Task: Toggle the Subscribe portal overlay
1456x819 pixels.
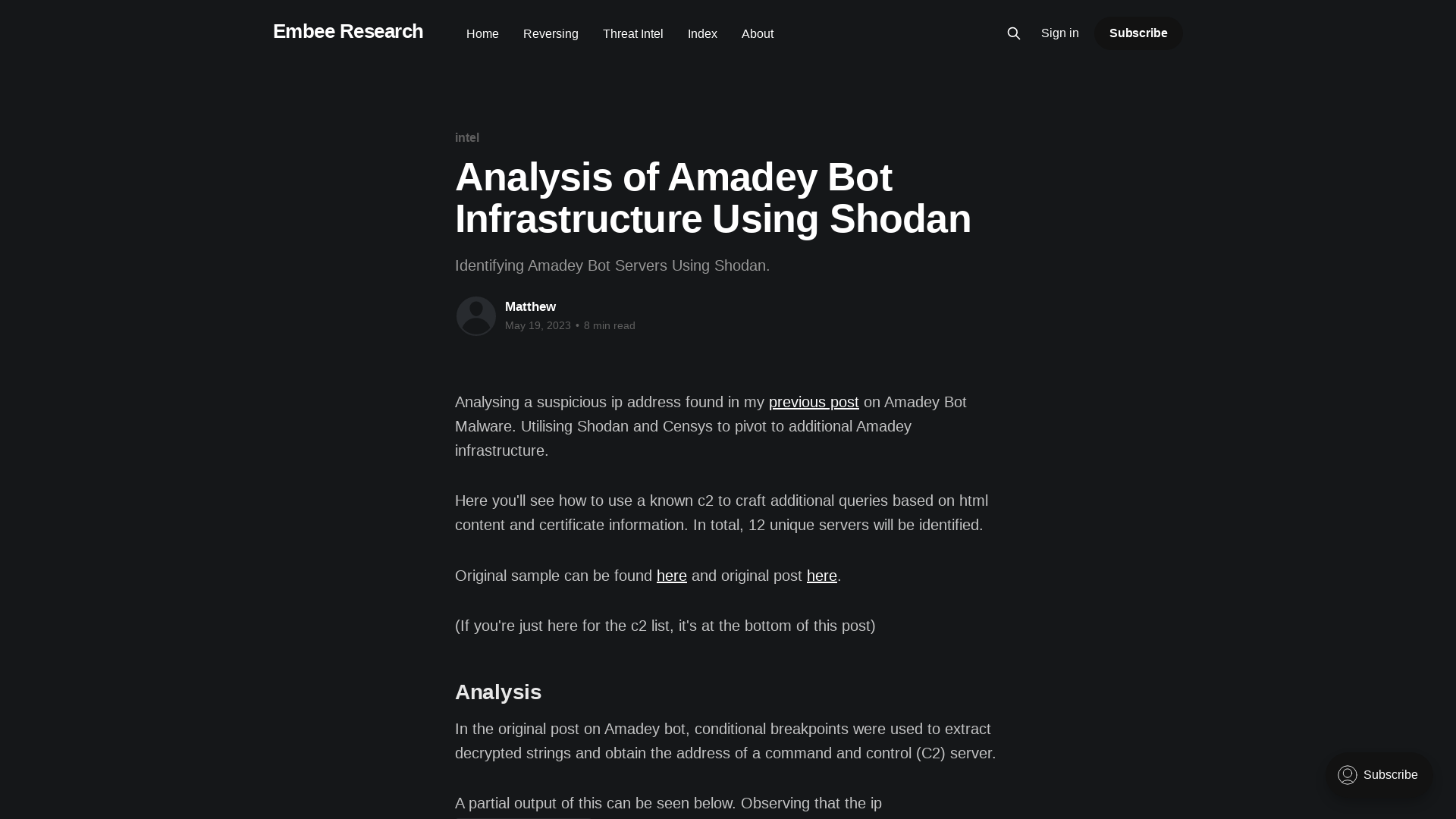Action: point(1378,774)
